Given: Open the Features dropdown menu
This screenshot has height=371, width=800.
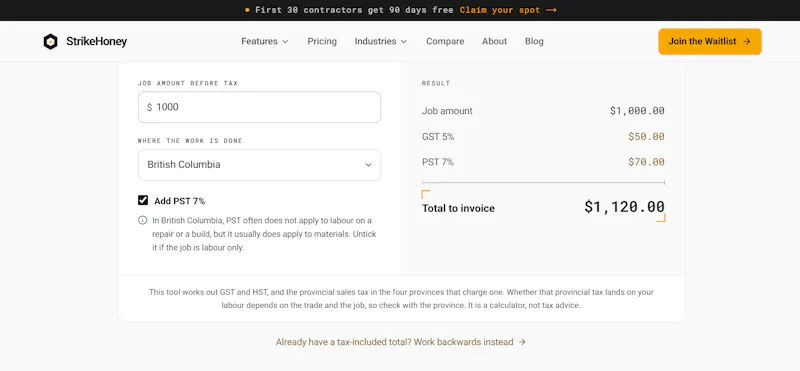Looking at the screenshot, I should (x=265, y=41).
